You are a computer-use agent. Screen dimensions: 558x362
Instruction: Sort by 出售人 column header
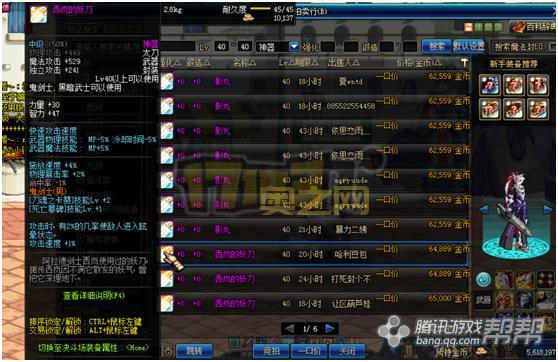[x=343, y=63]
